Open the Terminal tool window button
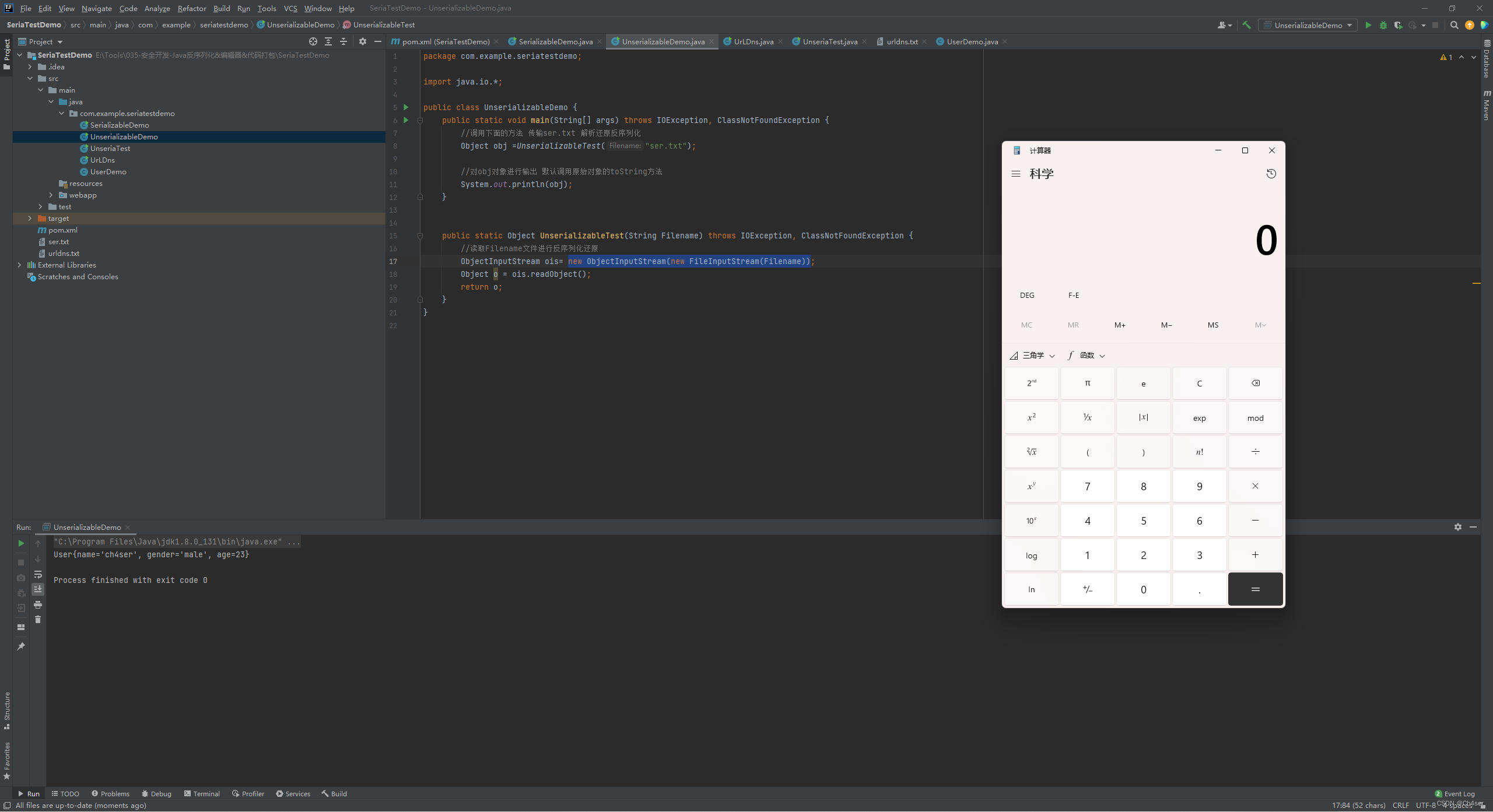 point(202,793)
